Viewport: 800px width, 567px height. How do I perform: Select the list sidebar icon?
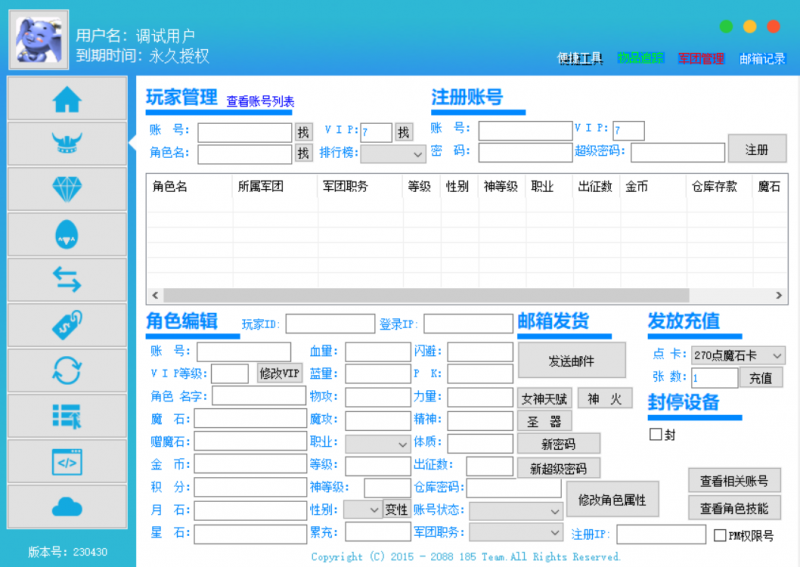click(67, 416)
